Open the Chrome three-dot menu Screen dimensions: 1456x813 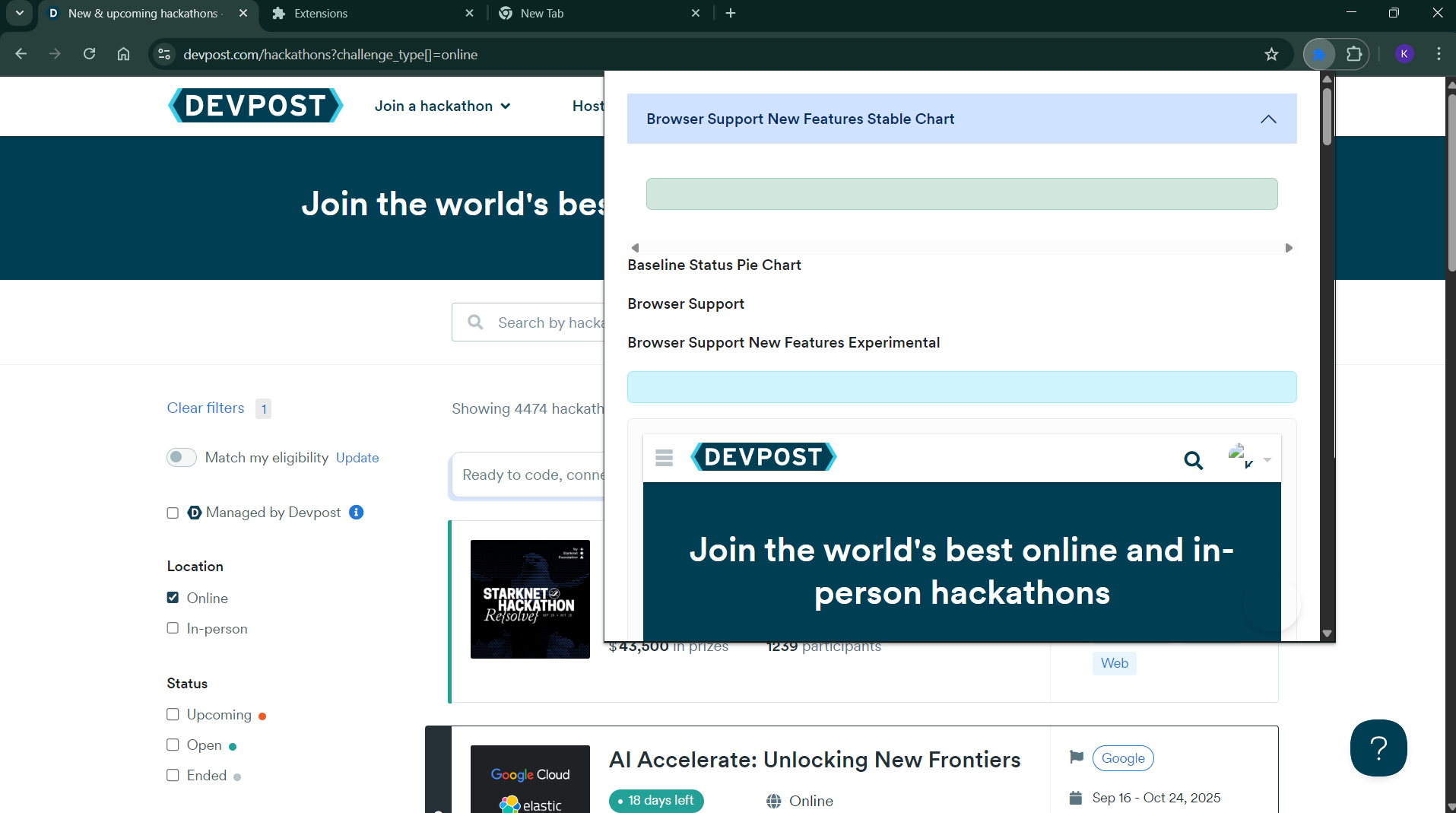pos(1439,54)
